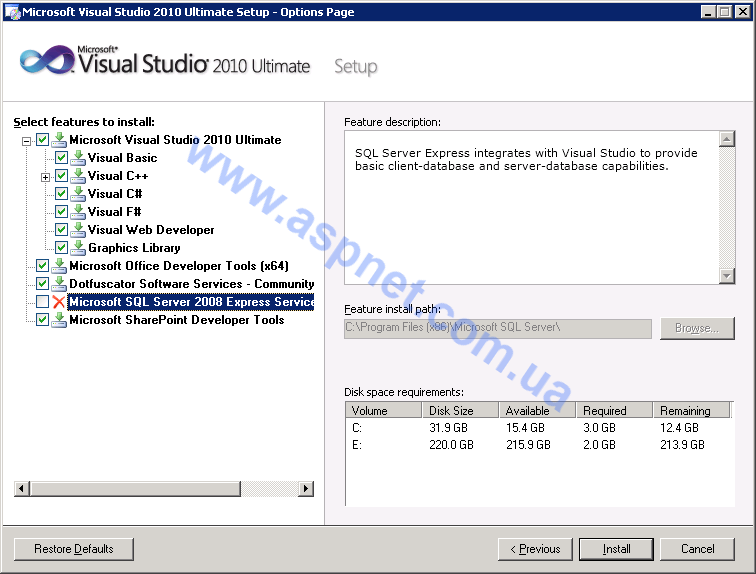Click install icon beside Microsoft SharePoint Developer Tools

click(59, 320)
